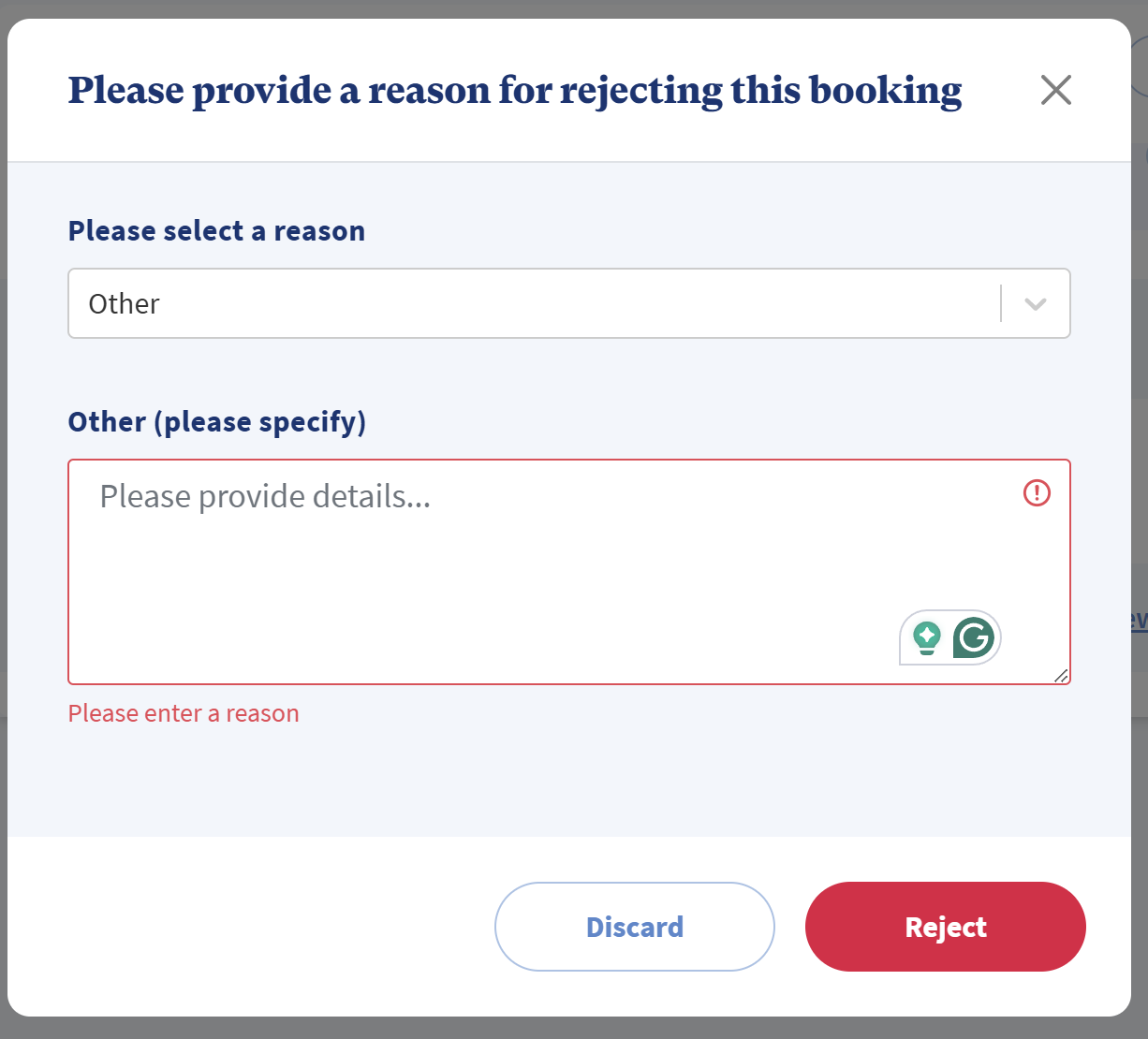1148x1039 pixels.
Task: Click the red exclamation error icon
Action: click(1037, 493)
